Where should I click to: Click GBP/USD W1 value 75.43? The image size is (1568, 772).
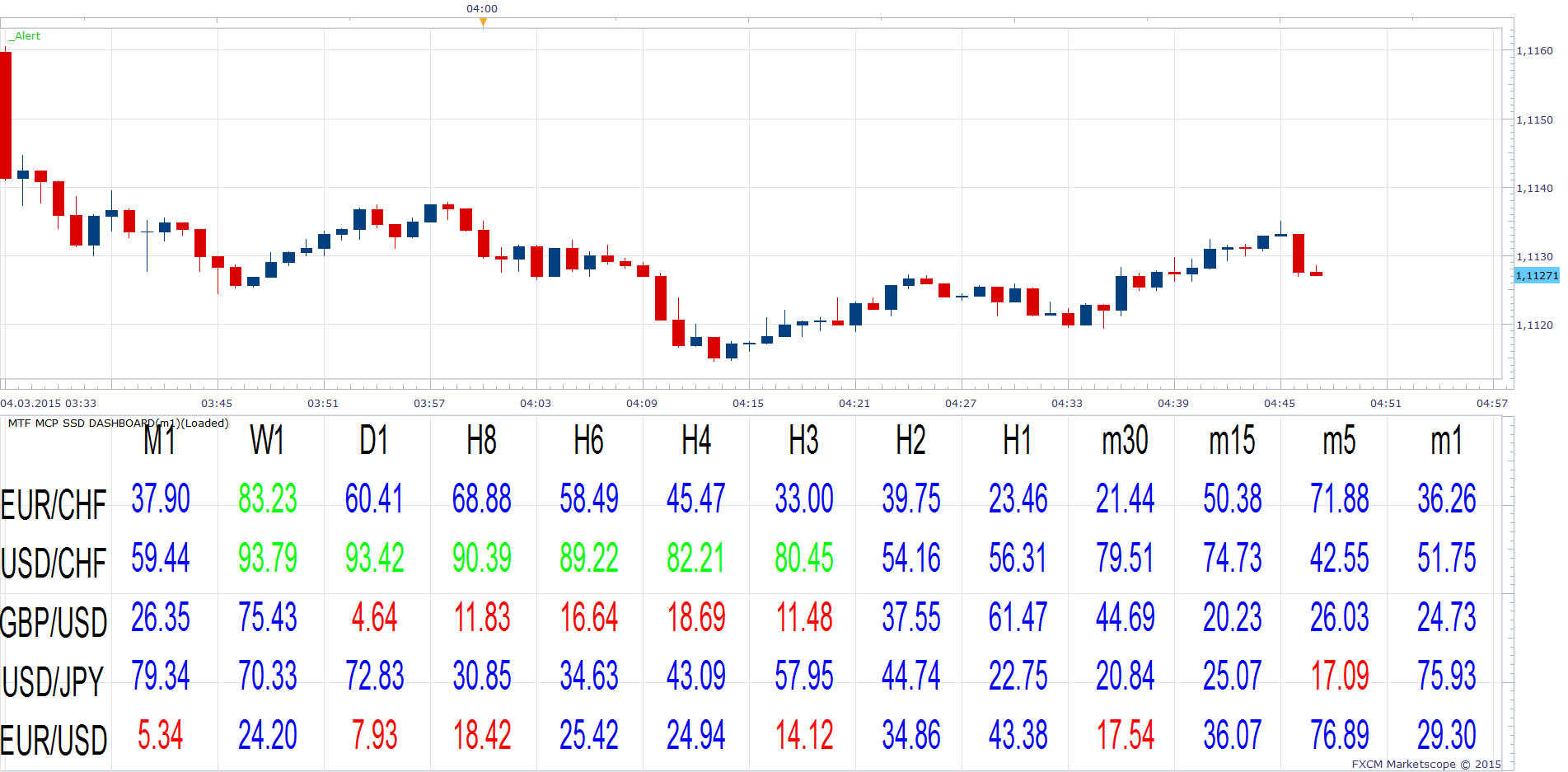[x=268, y=617]
